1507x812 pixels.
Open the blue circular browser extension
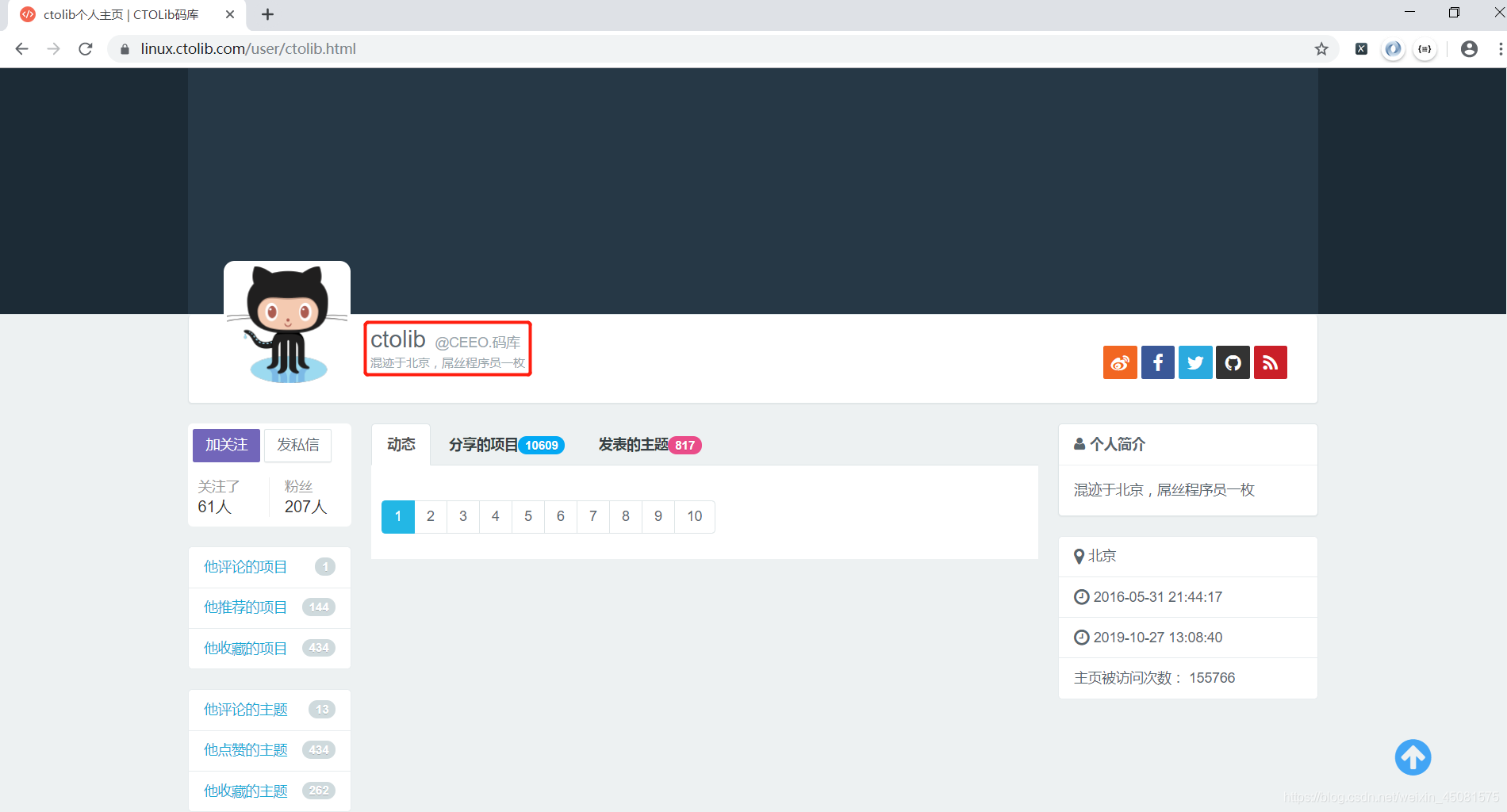(1393, 48)
